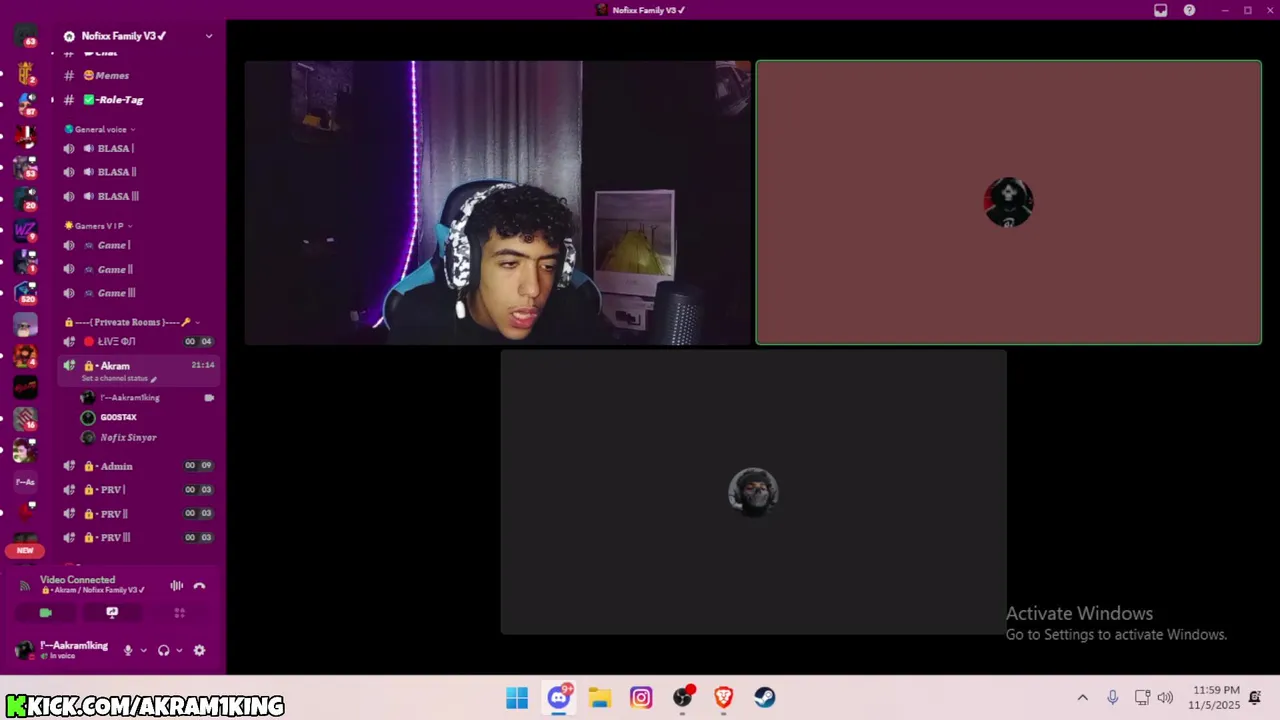
Task: Join the BLASA || voice channel
Action: click(139, 172)
